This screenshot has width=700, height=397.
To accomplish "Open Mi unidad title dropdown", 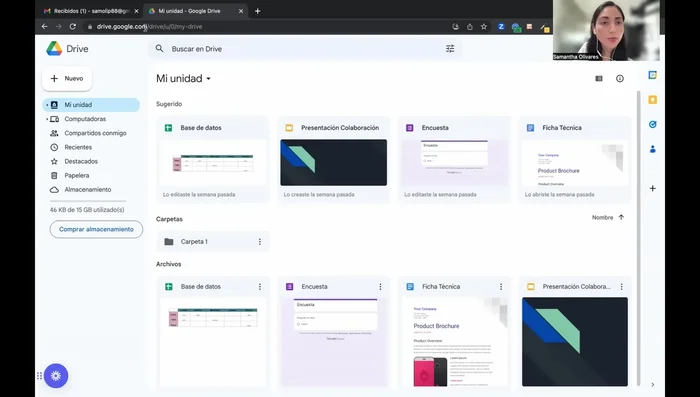I will tap(183, 79).
